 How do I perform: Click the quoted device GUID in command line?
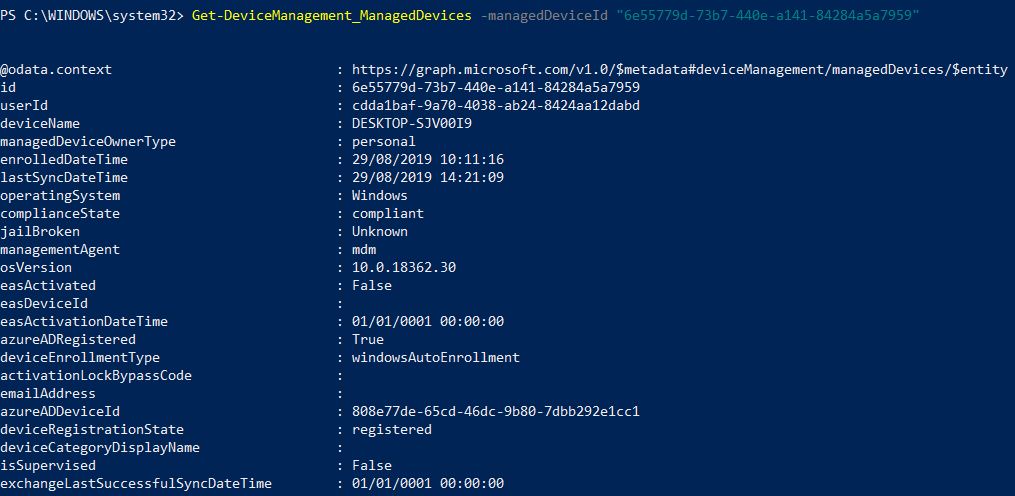[x=768, y=16]
